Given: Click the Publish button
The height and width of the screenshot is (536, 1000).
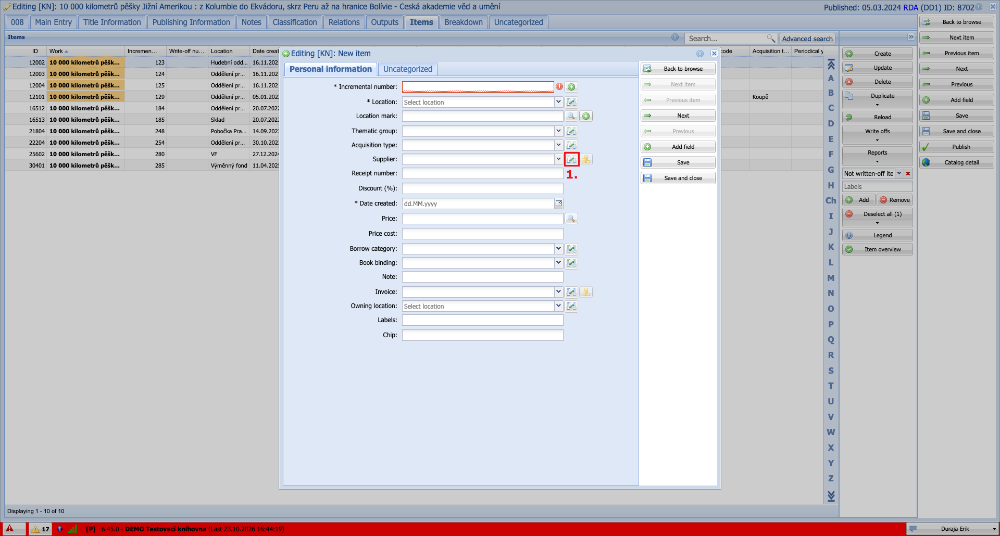Looking at the screenshot, I should [x=956, y=147].
